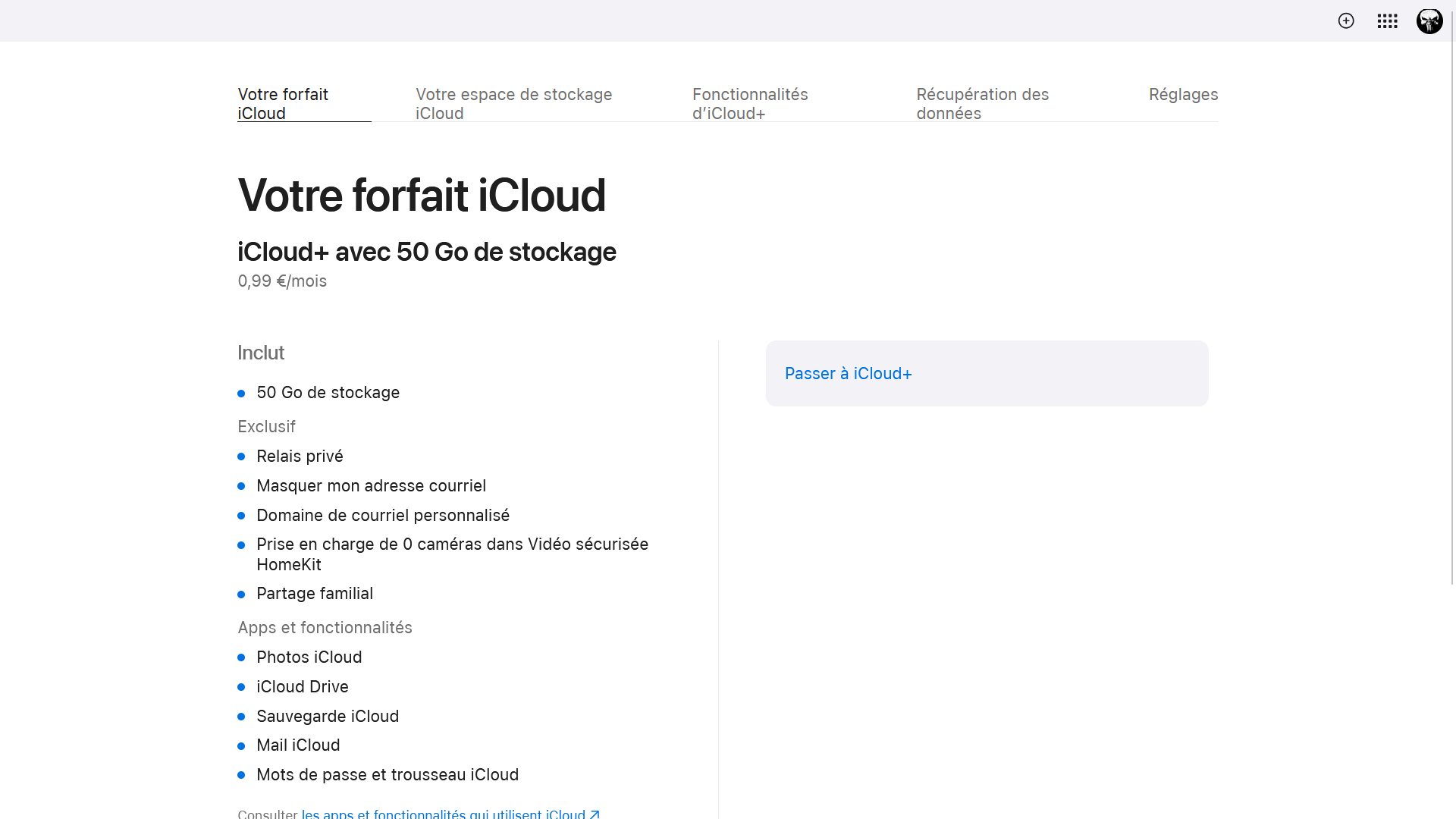Click Domaine de courriel personnalisé item
The height and width of the screenshot is (819, 1456).
coord(383,516)
